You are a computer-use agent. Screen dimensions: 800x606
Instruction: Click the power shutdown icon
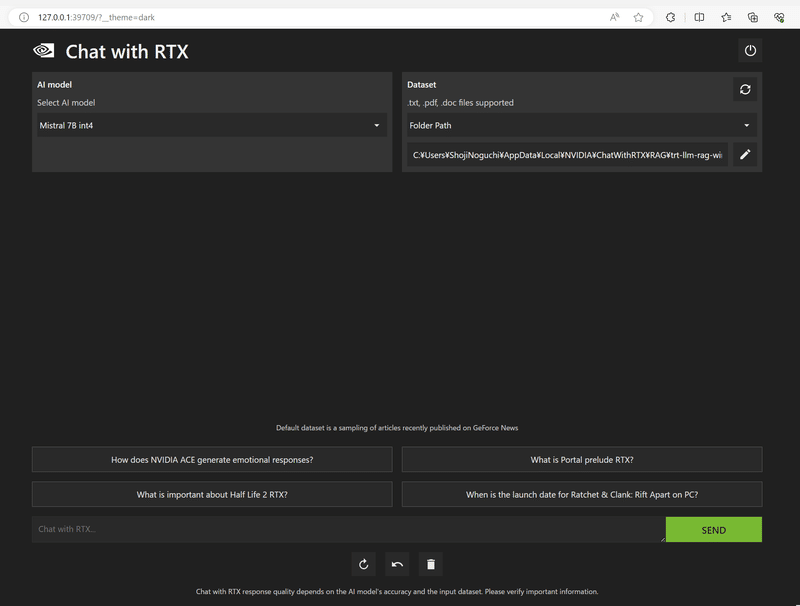click(x=749, y=50)
